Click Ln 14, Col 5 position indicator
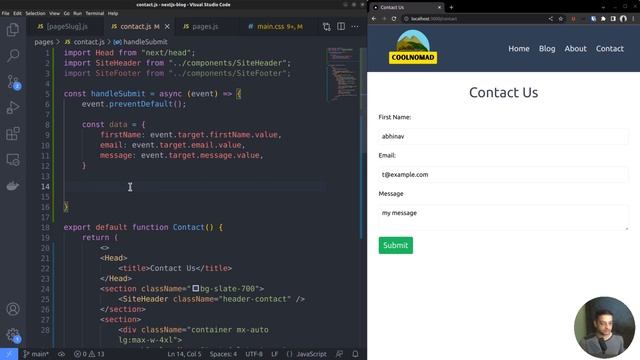The width and height of the screenshot is (640, 360). coord(184,354)
